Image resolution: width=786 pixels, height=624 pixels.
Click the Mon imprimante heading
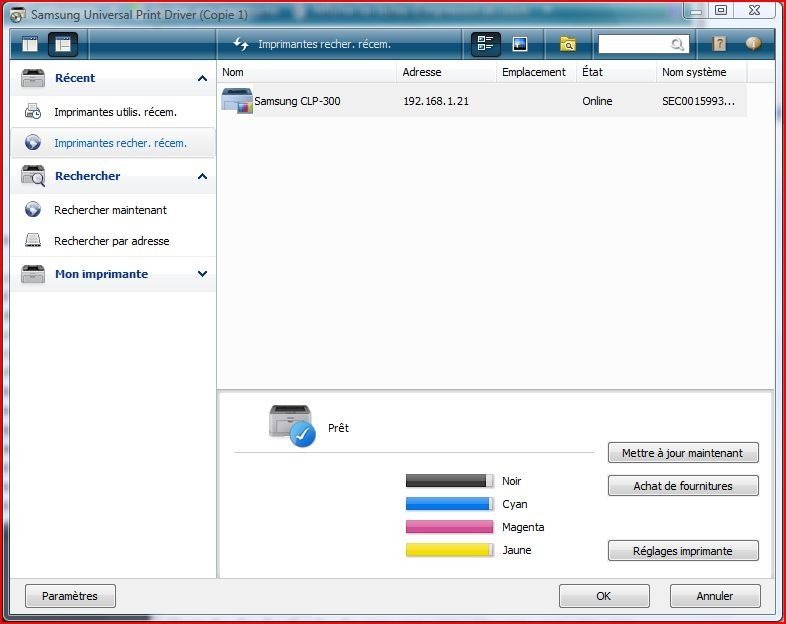point(102,274)
